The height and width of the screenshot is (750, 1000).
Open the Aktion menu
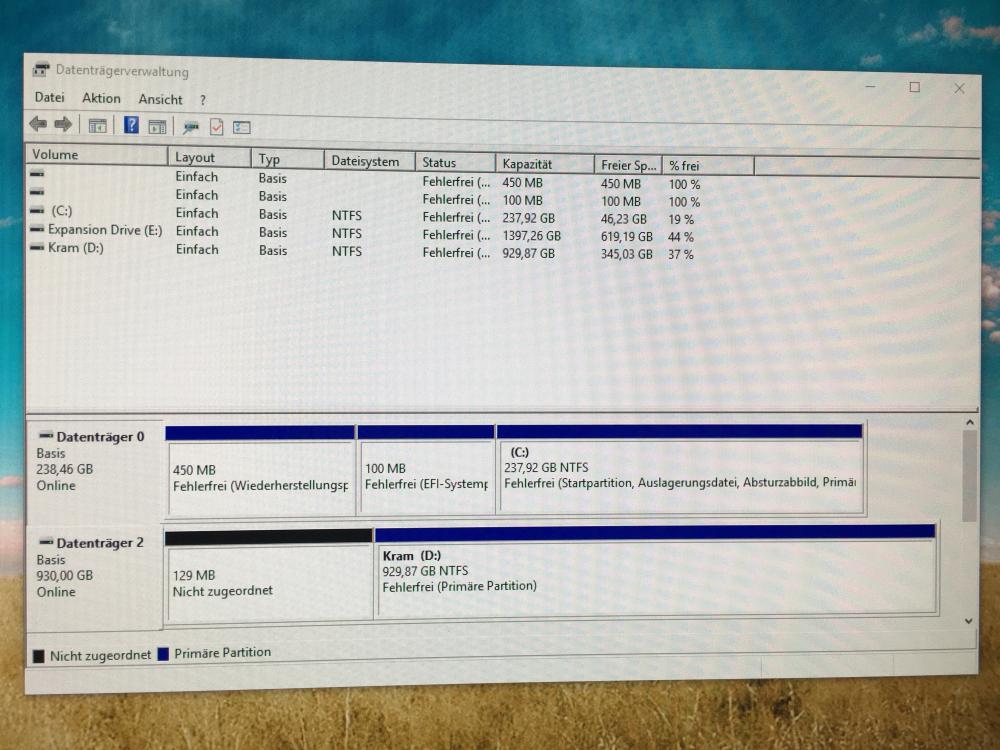point(101,99)
